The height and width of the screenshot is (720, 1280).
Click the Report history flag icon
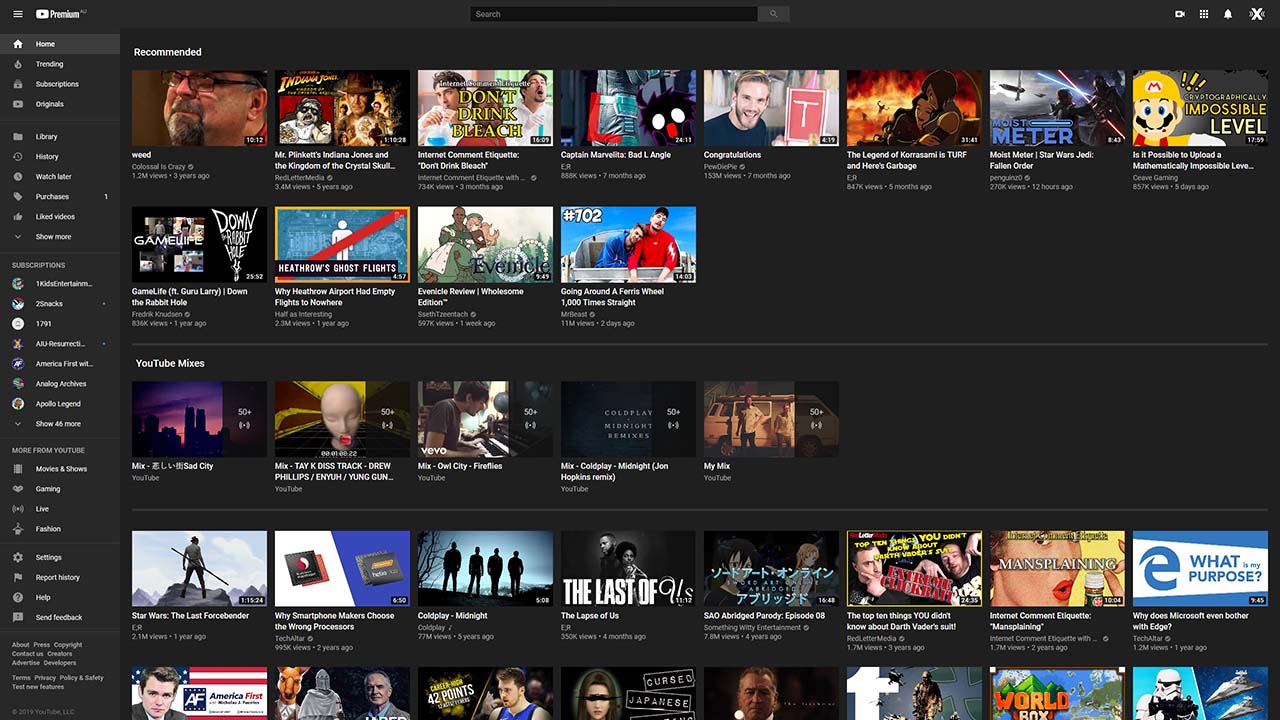[x=18, y=577]
